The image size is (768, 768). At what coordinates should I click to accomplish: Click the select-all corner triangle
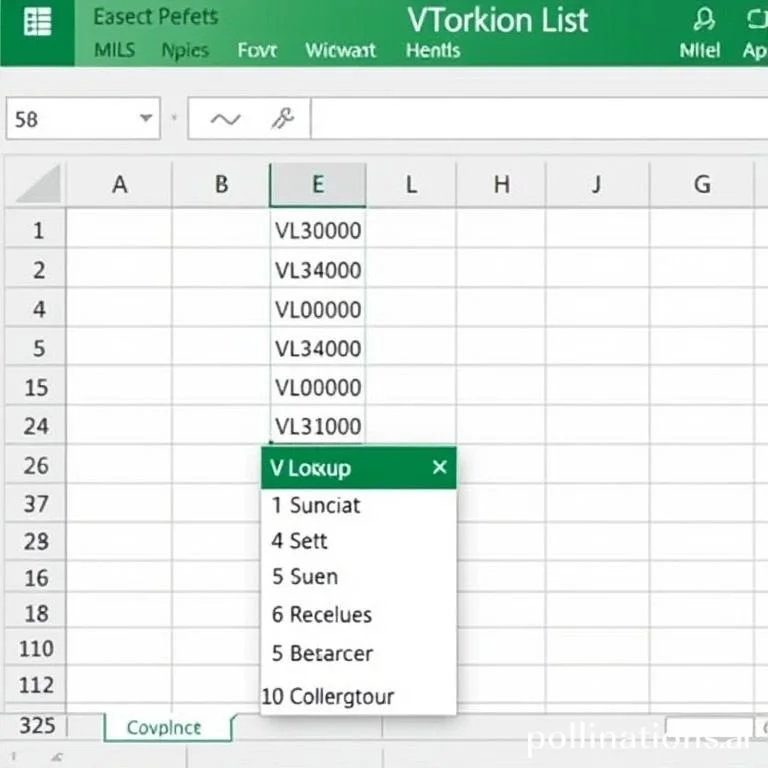pos(39,184)
